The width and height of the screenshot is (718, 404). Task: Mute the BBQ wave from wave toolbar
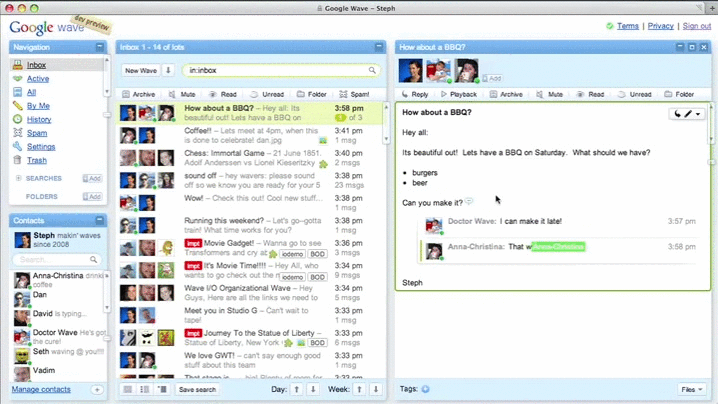(x=549, y=94)
